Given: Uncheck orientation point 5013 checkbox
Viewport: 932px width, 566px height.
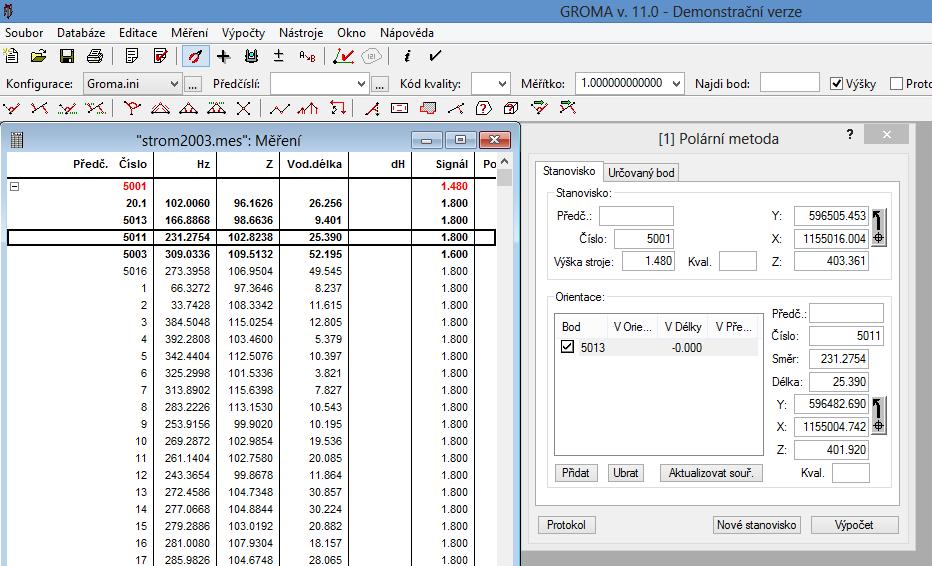Looking at the screenshot, I should point(568,347).
